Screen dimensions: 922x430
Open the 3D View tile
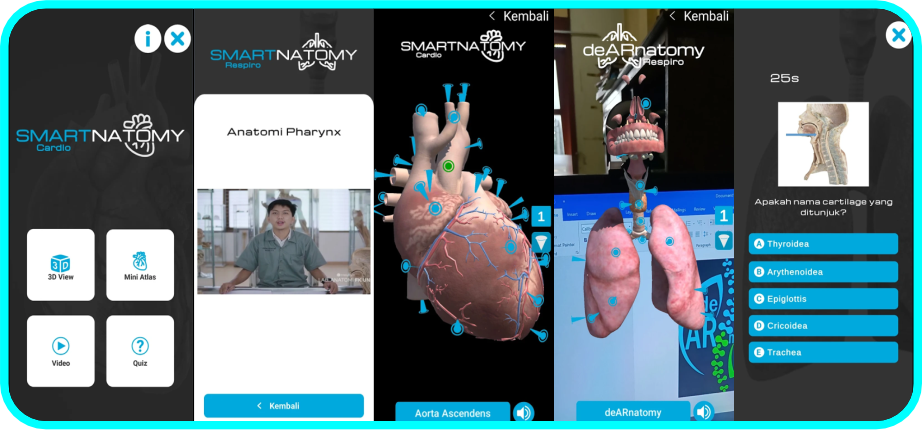pyautogui.click(x=61, y=264)
